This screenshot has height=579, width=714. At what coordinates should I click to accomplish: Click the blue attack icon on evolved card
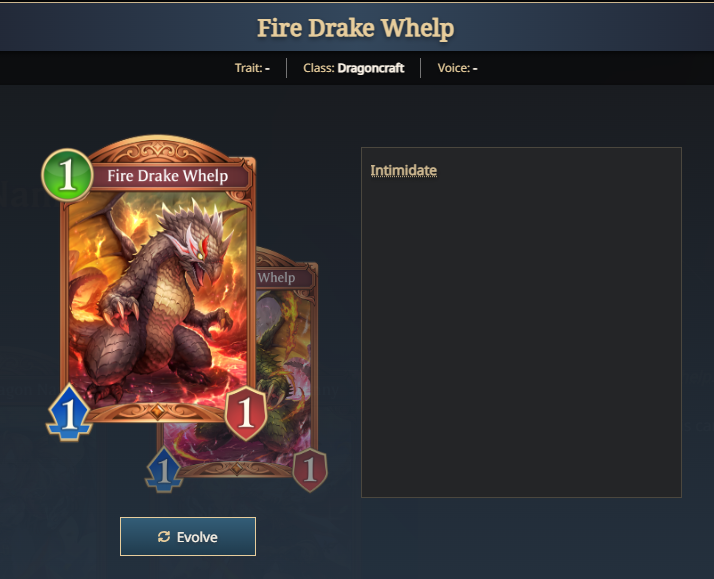click(164, 470)
